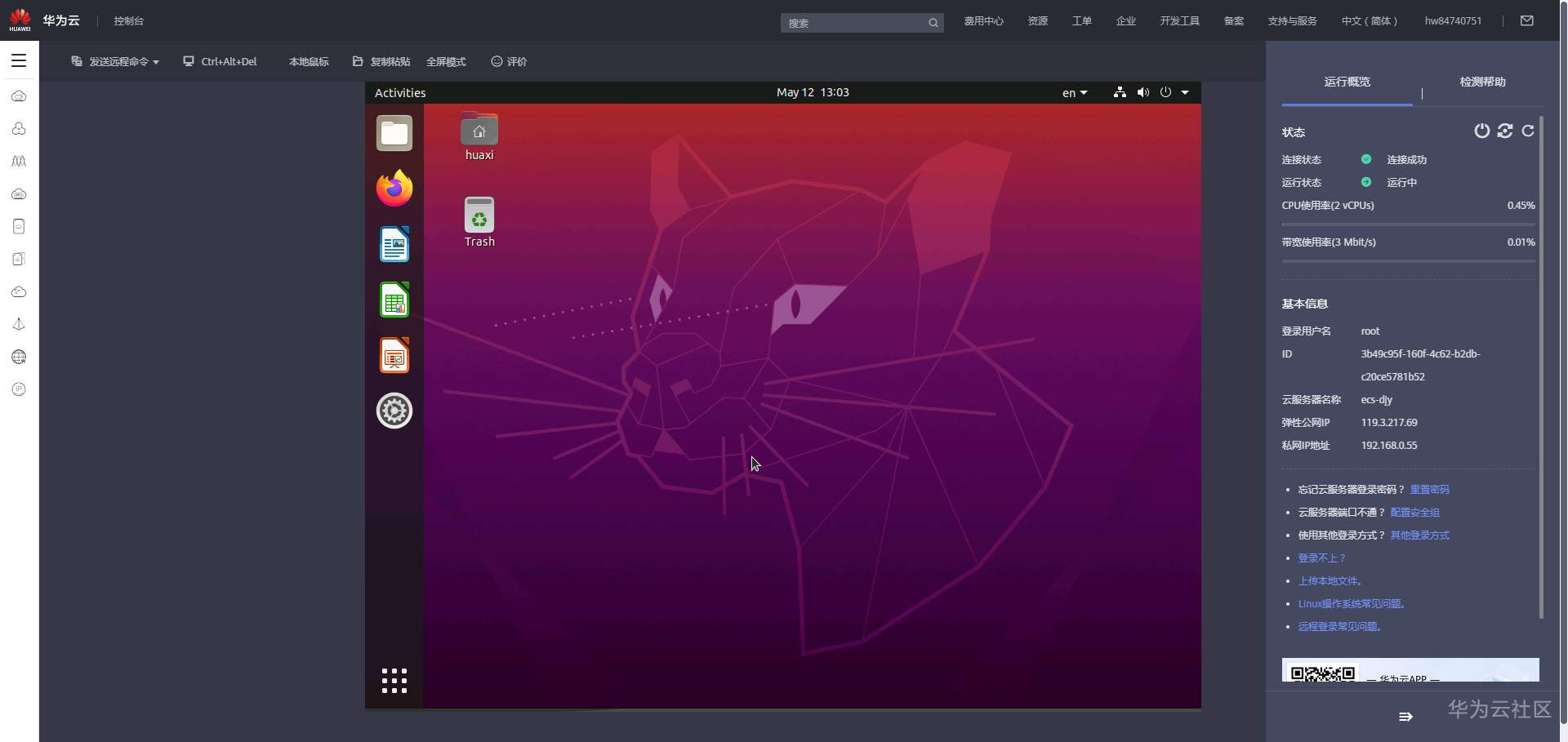Viewport: 1568px width, 742px height.
Task: Select the huaxi home folder on the desktop
Action: click(x=479, y=136)
